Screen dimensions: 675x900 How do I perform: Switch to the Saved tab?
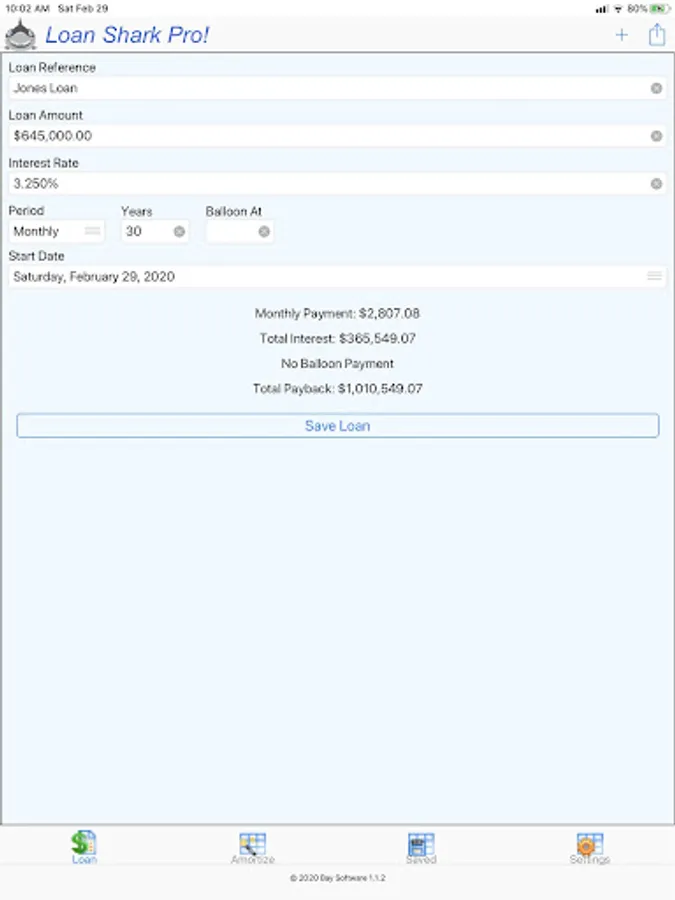coord(421,848)
